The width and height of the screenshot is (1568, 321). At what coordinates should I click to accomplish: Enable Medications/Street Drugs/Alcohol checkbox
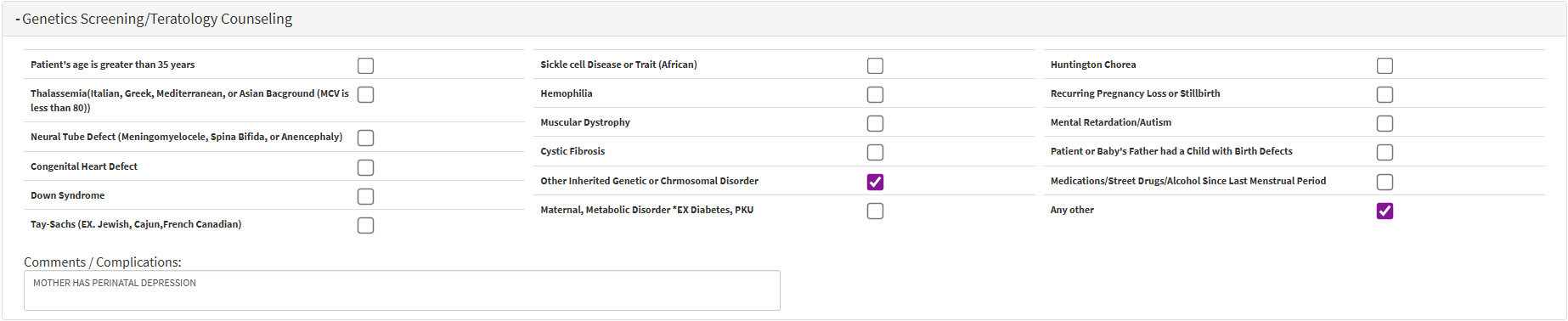point(1385,182)
